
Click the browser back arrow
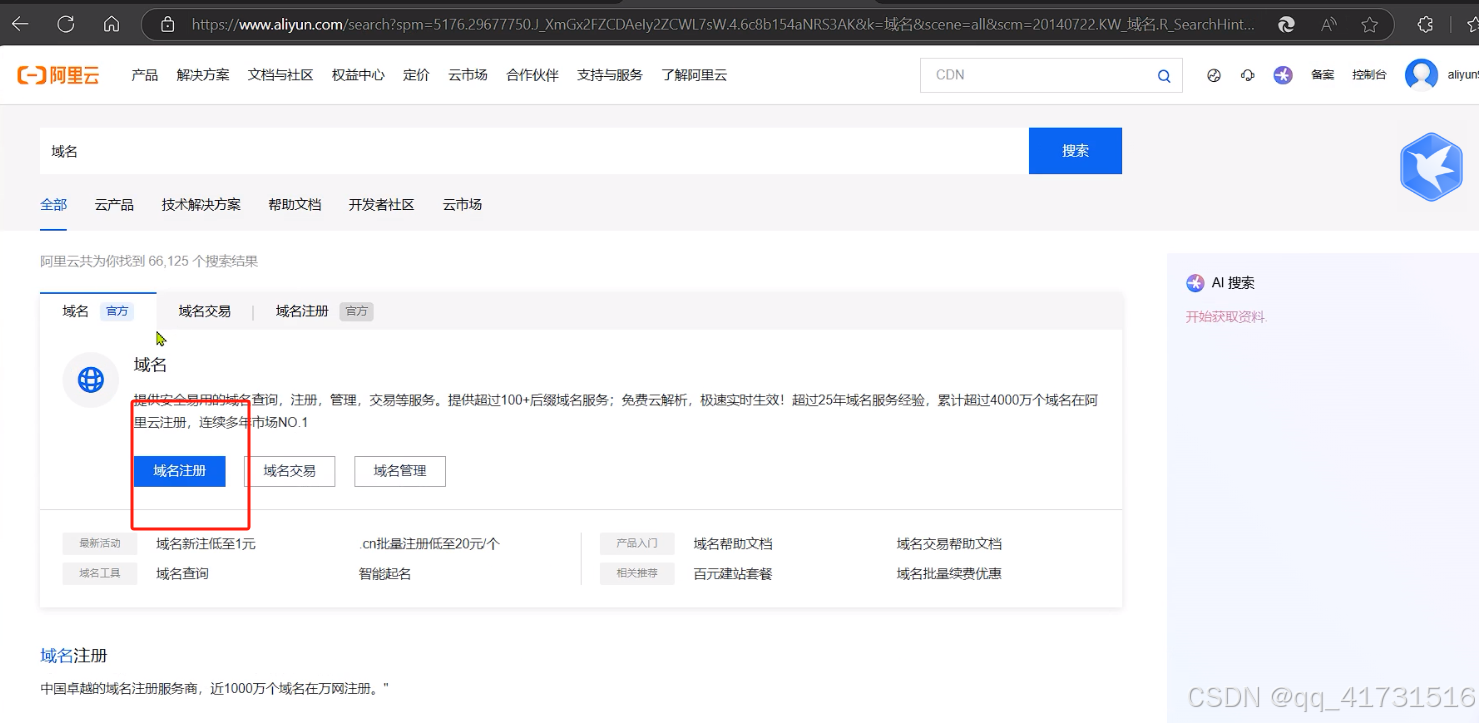pos(20,24)
